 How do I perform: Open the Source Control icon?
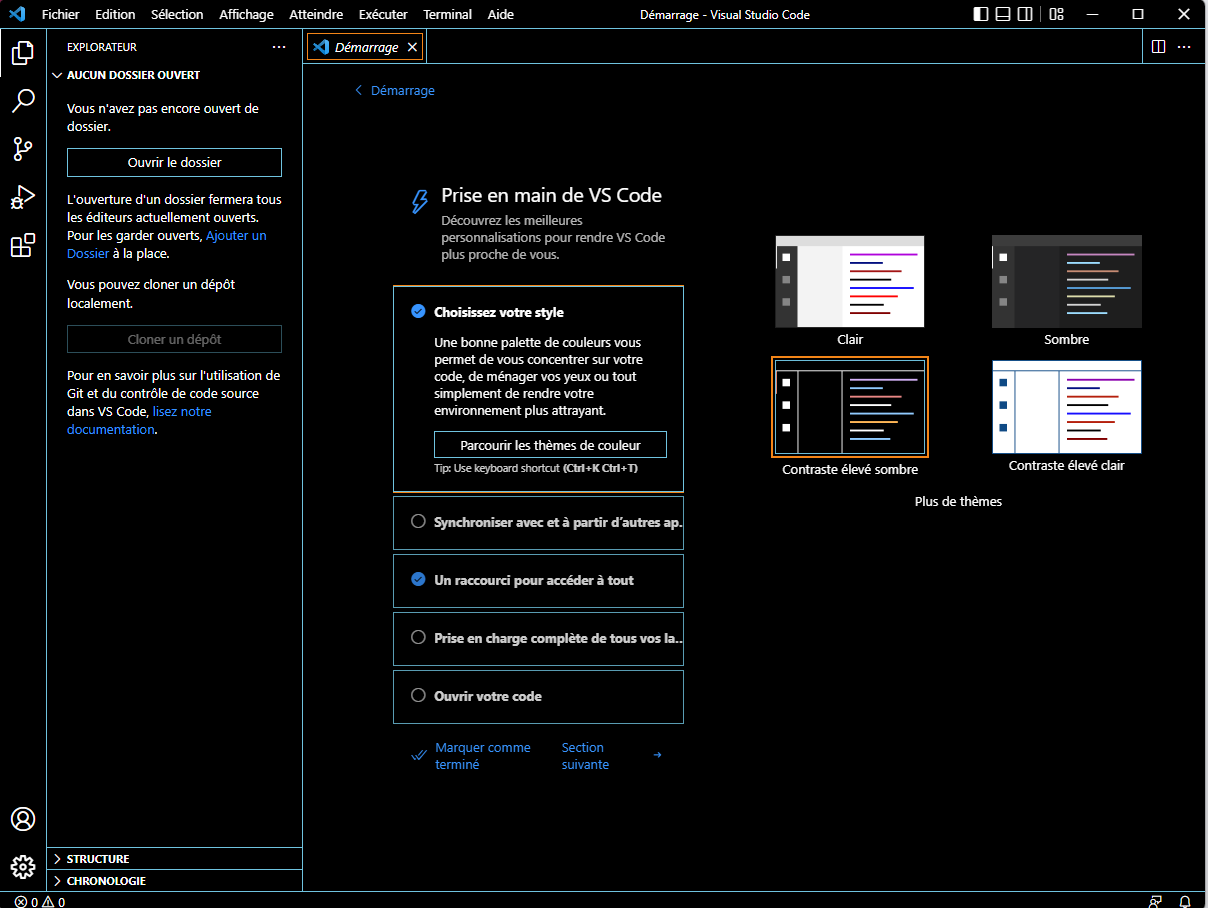22,149
